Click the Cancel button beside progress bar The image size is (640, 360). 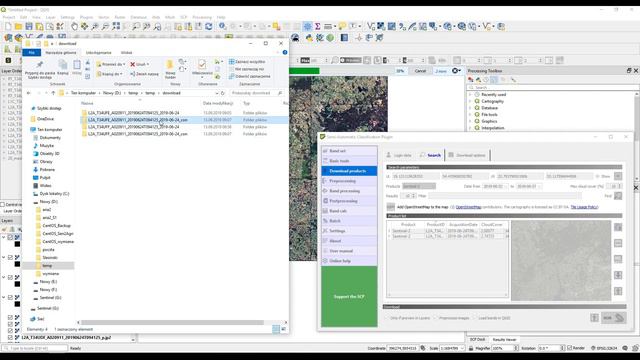pyautogui.click(x=420, y=71)
